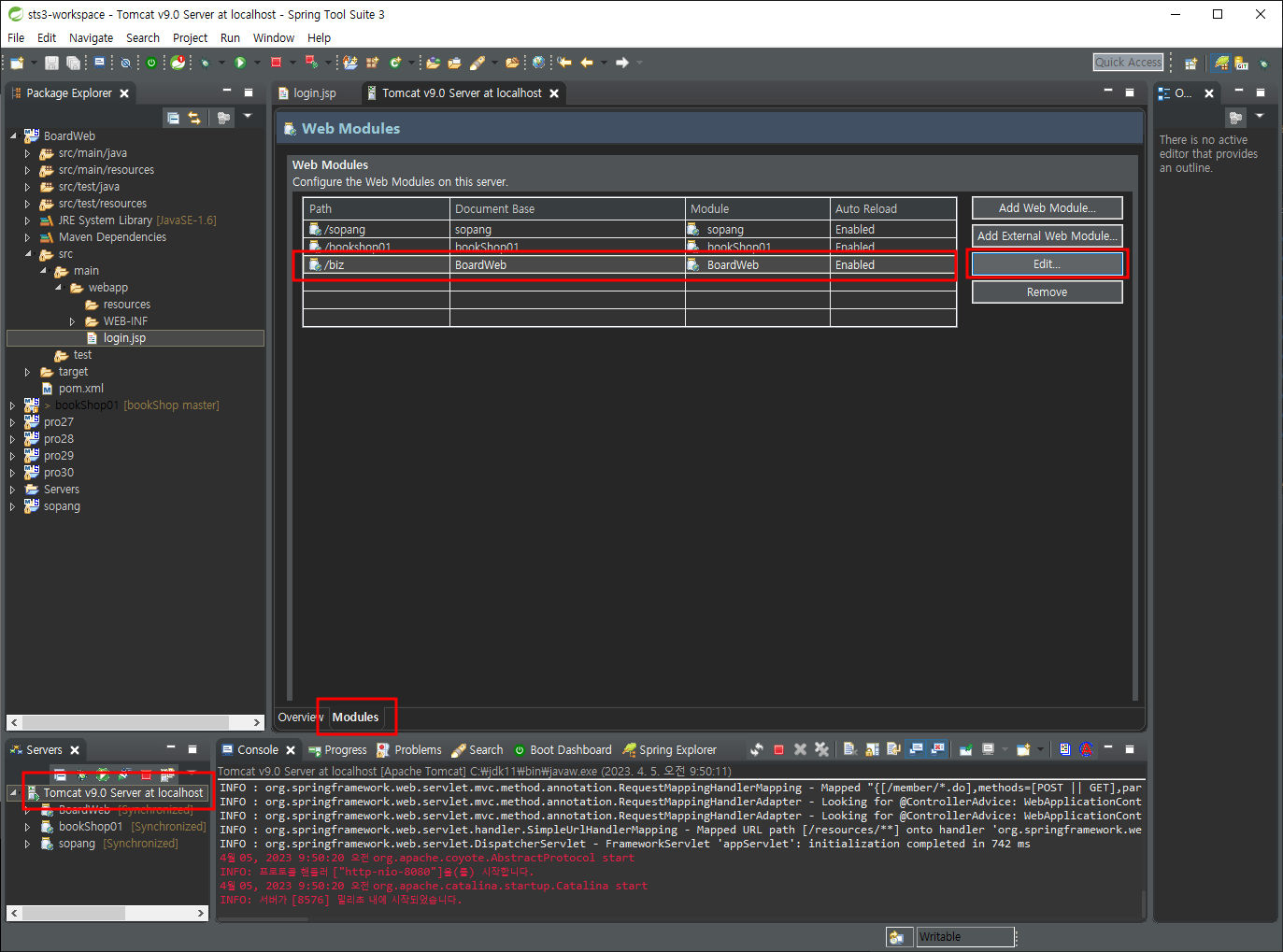The image size is (1283, 952).
Task: Expand the src/main/java folder
Action: point(28,153)
